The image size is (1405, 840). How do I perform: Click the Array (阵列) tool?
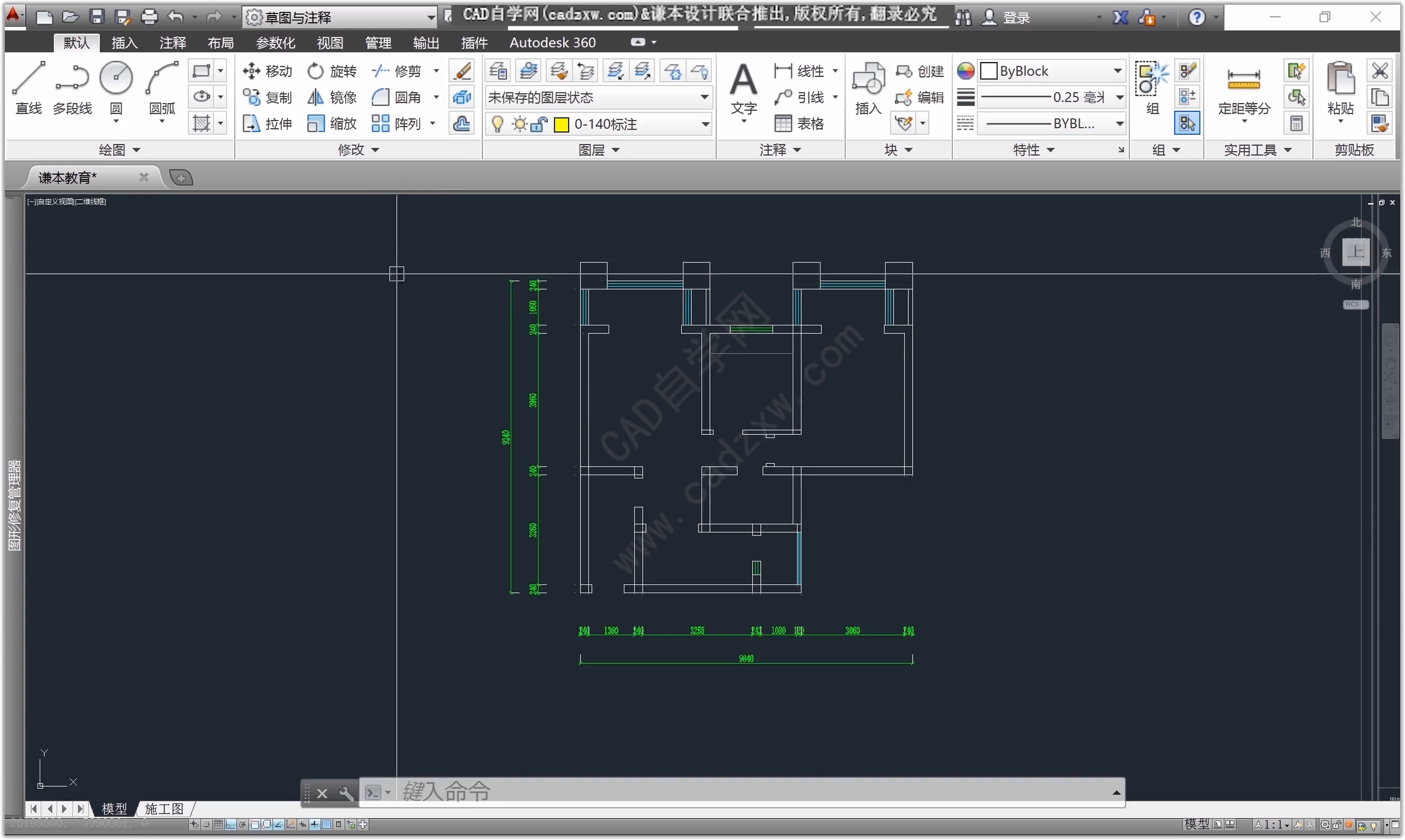click(396, 123)
